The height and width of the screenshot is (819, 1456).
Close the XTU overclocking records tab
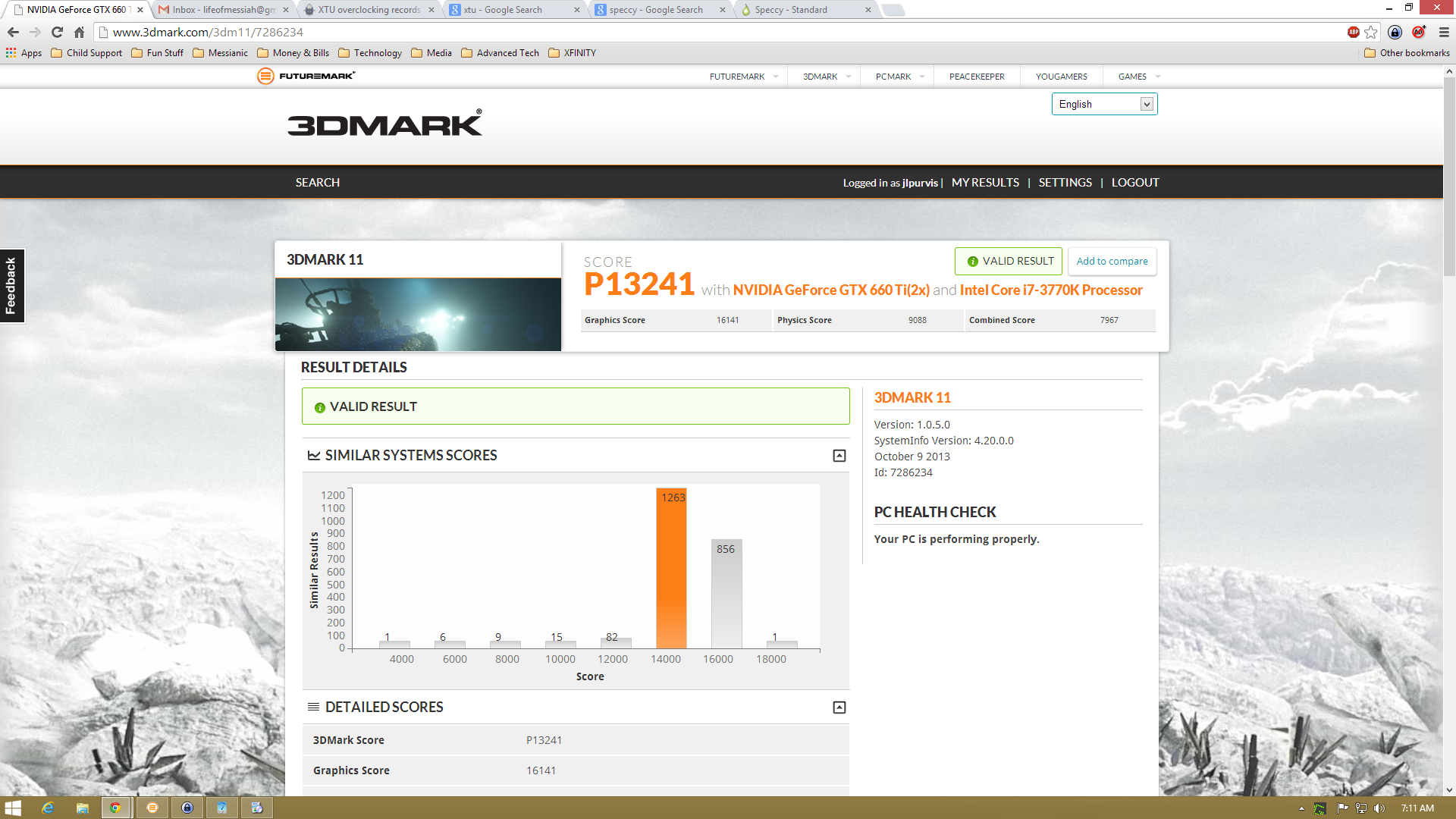(x=431, y=10)
